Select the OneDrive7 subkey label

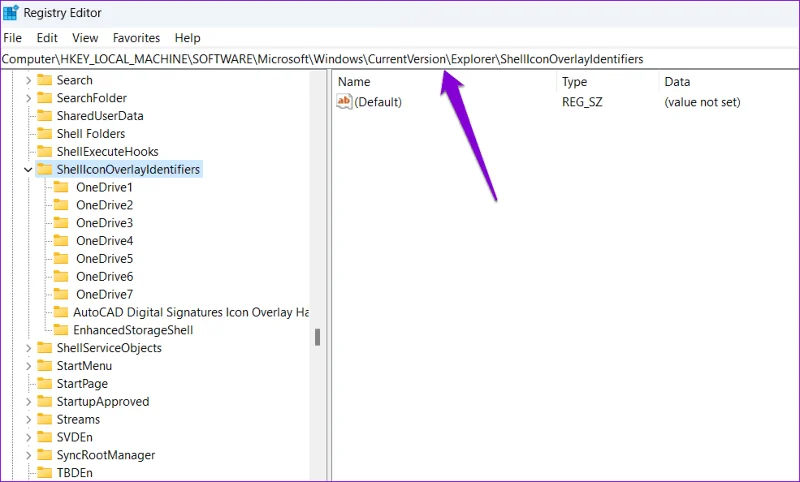(x=105, y=294)
